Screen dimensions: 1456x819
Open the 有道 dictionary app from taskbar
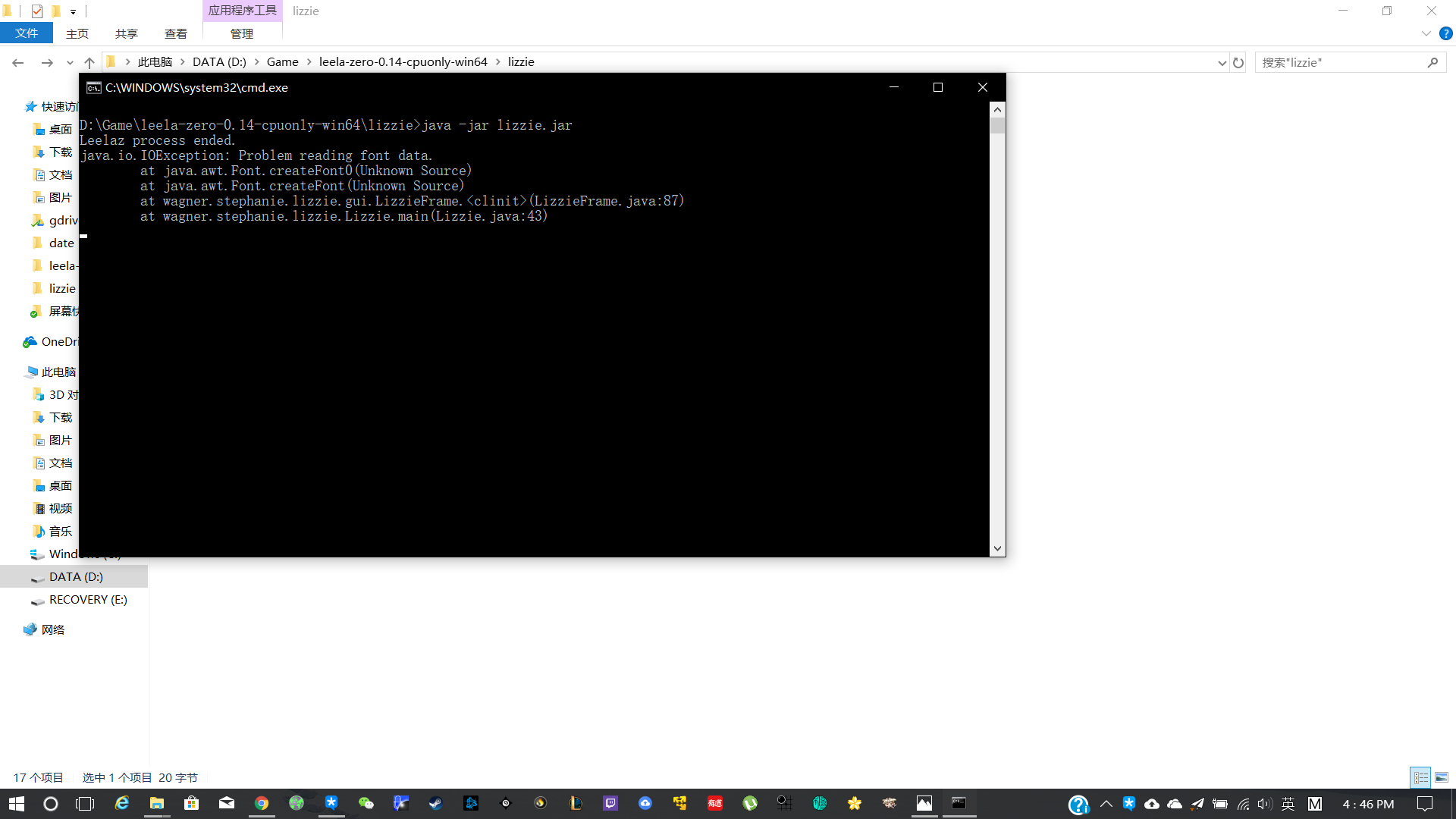(714, 803)
